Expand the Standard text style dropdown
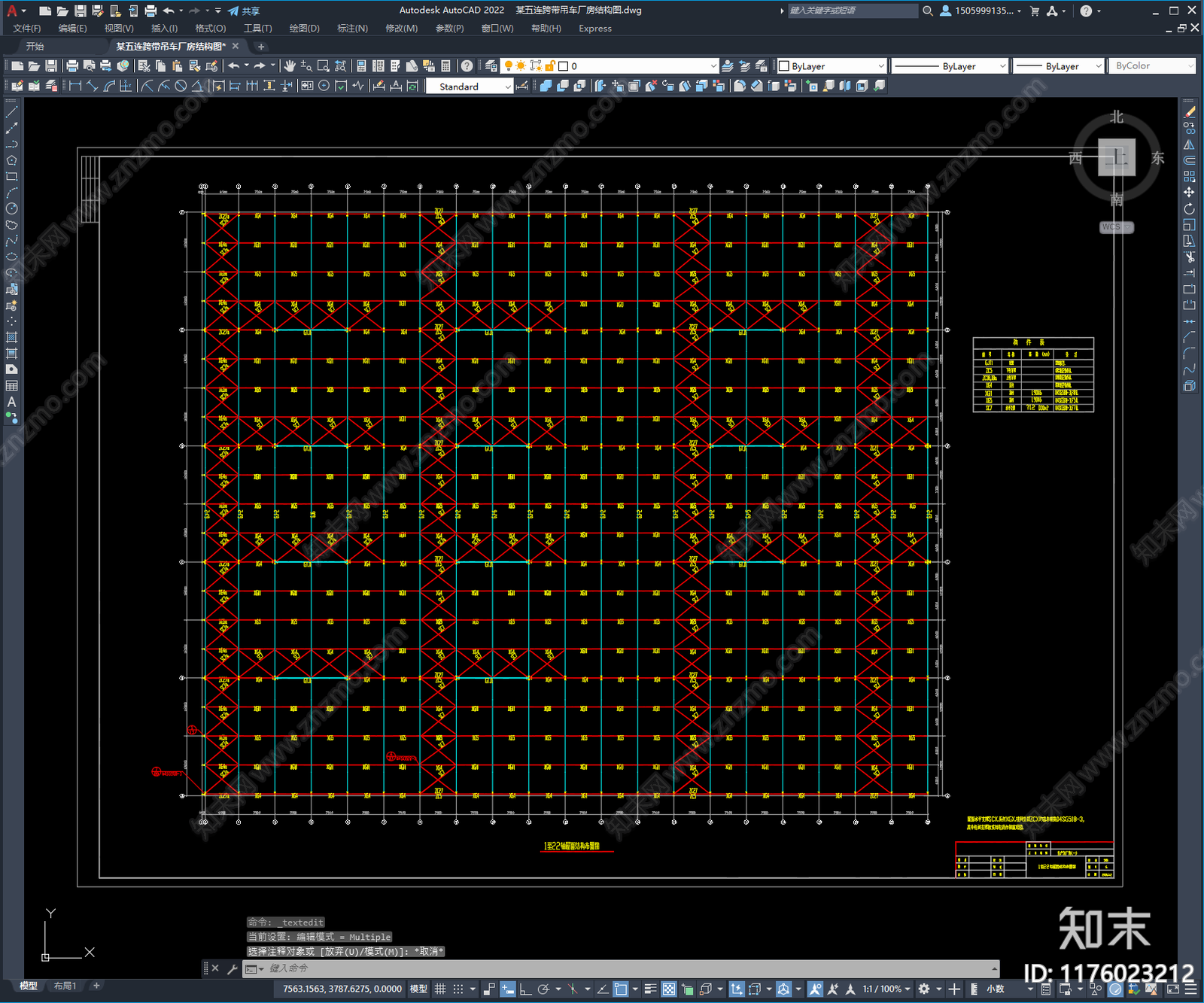The width and height of the screenshot is (1204, 1003). [x=469, y=87]
